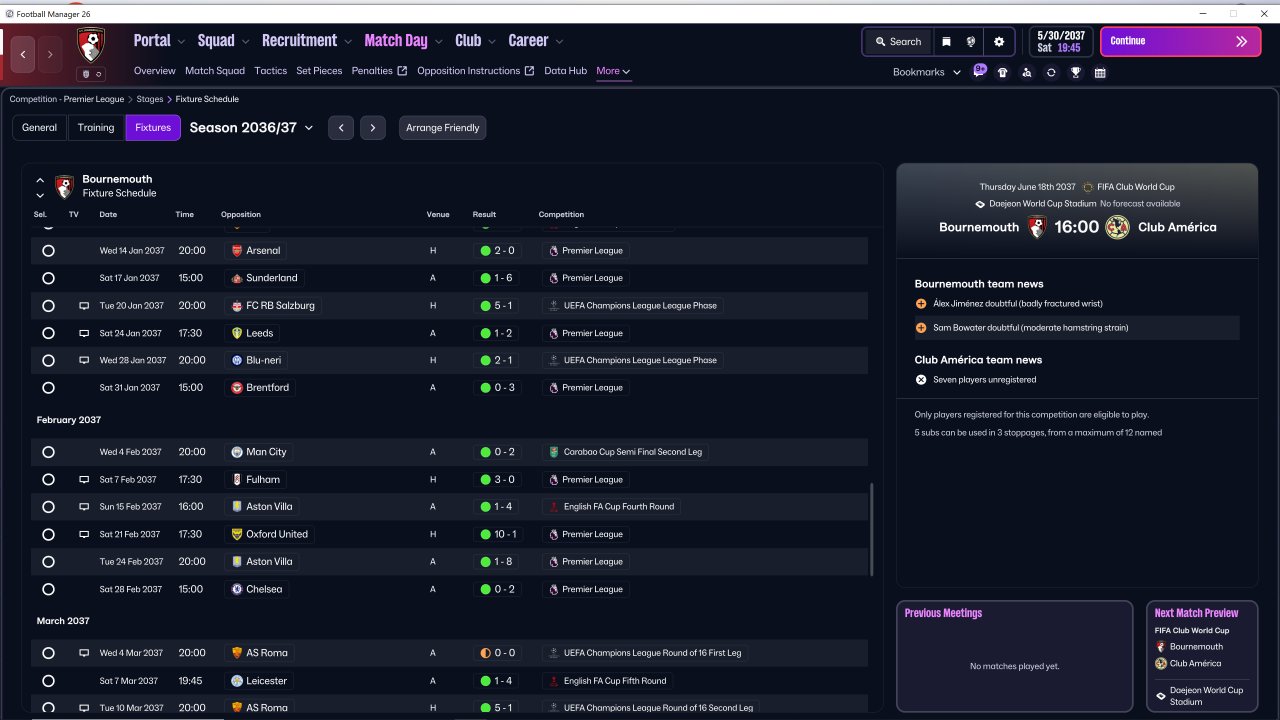This screenshot has height=720, width=1280.
Task: Click the FC RB Salzburg club badge
Action: tap(237, 306)
